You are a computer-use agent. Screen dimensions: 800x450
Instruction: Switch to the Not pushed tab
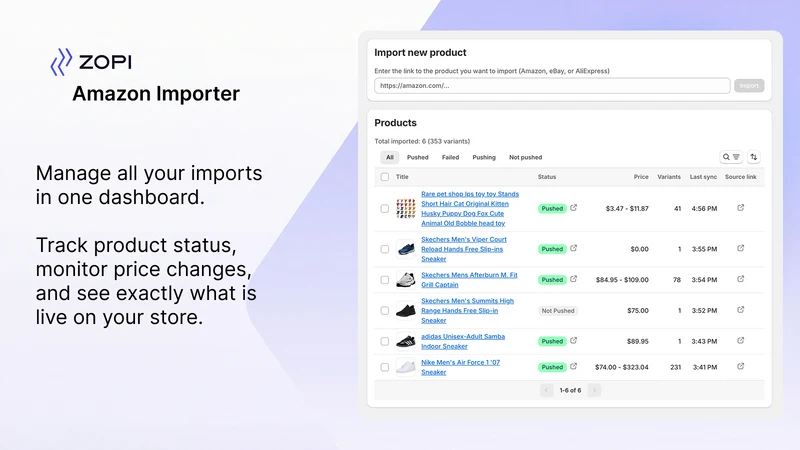point(526,157)
